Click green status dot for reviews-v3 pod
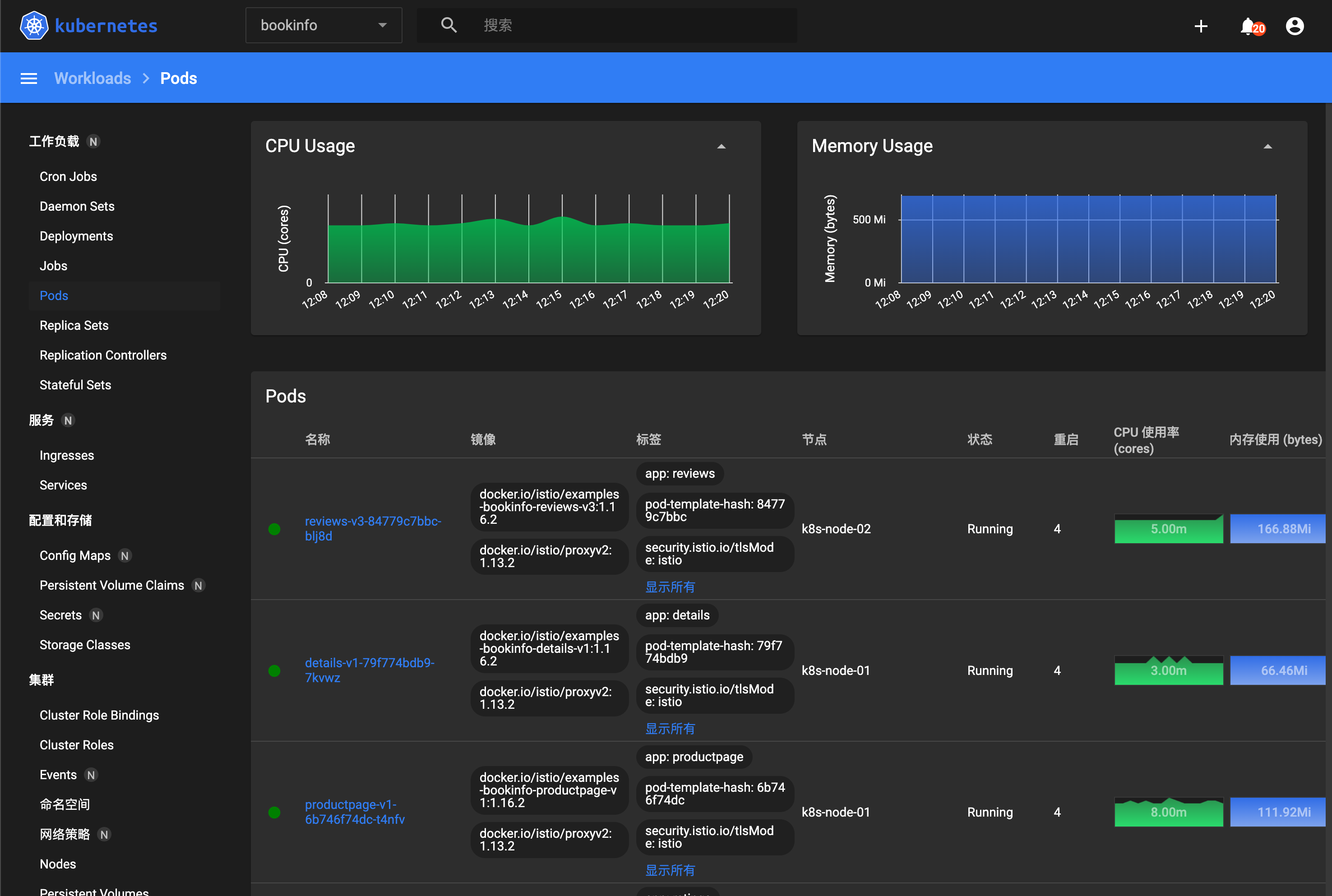Image resolution: width=1332 pixels, height=896 pixels. [274, 529]
